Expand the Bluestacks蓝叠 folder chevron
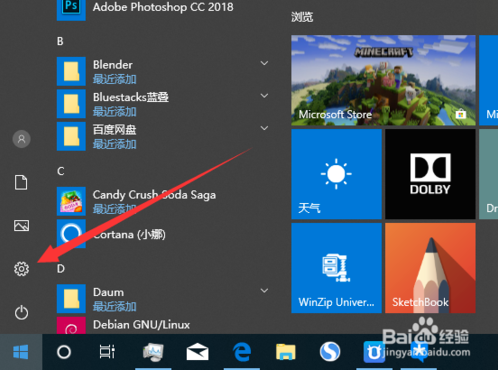 tap(264, 96)
